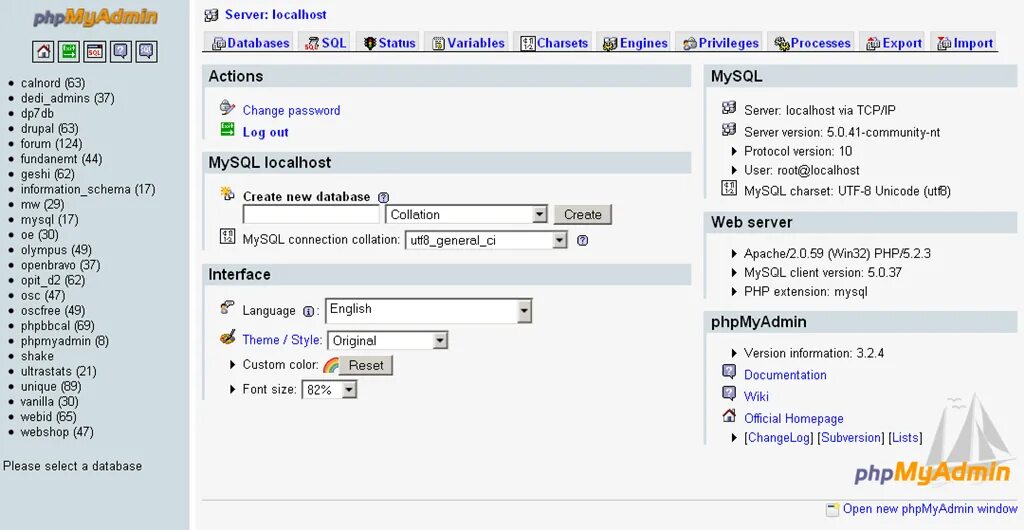This screenshot has height=530, width=1024.
Task: Select the information_schema (17) database
Action: [88, 189]
